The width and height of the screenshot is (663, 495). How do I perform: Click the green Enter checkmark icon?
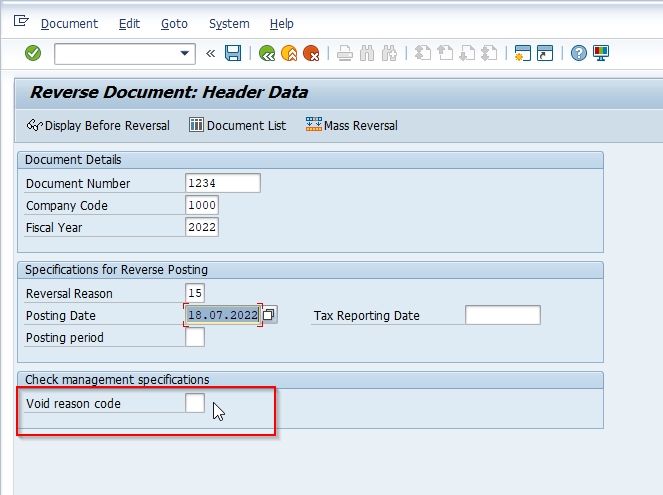point(33,53)
